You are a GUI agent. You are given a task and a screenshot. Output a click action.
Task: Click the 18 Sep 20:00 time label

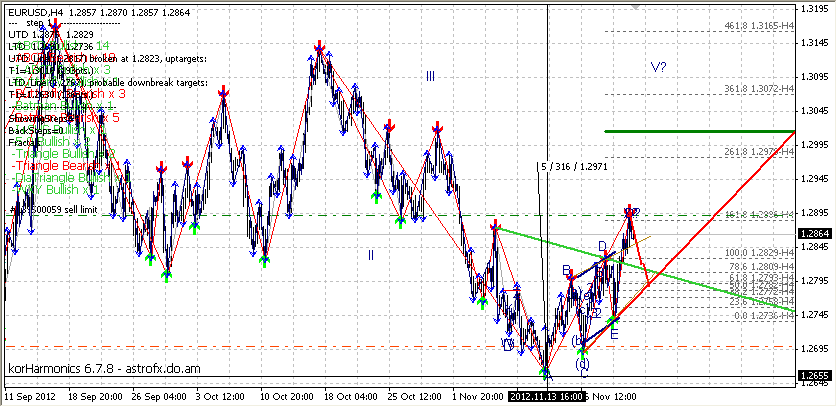[94, 397]
